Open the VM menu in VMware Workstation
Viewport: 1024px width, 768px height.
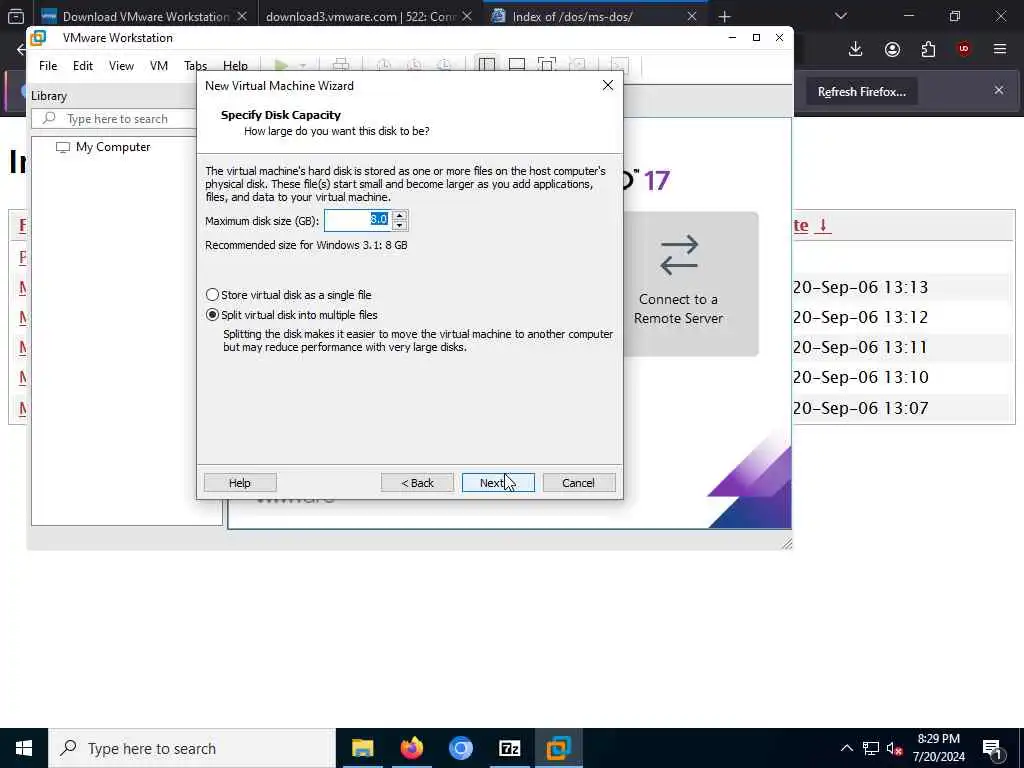pyautogui.click(x=159, y=65)
